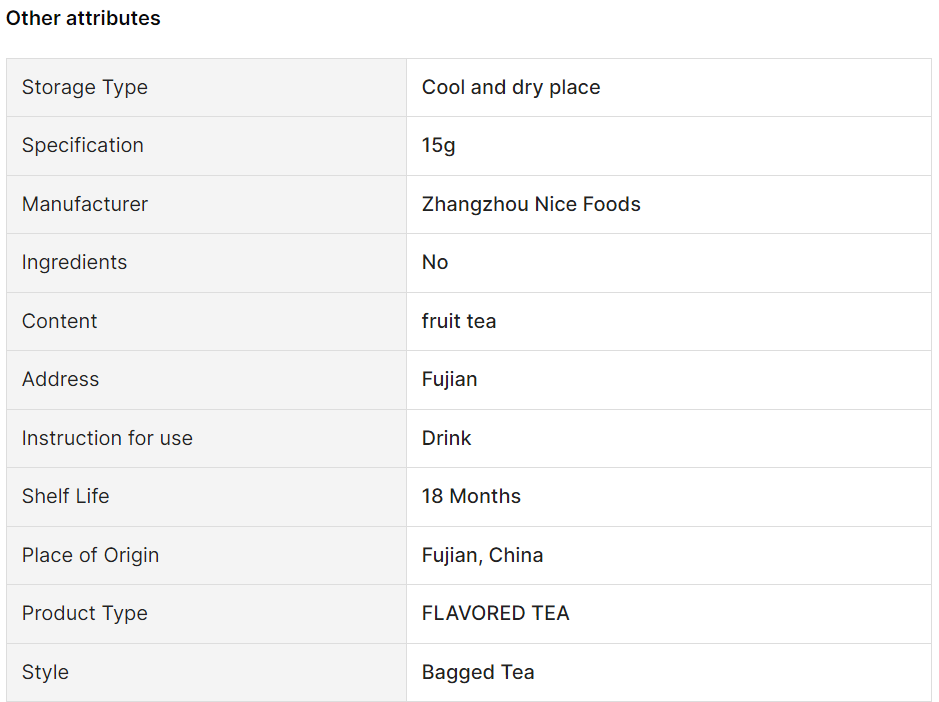Select the Manufacturer label cell
The width and height of the screenshot is (939, 702).
tap(207, 204)
